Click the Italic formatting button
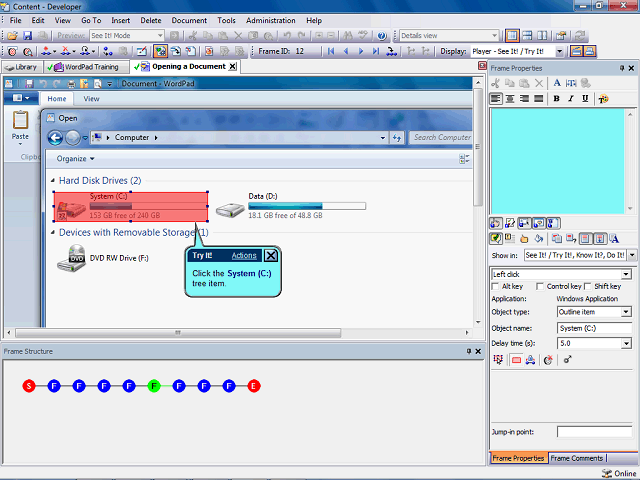 (x=571, y=98)
